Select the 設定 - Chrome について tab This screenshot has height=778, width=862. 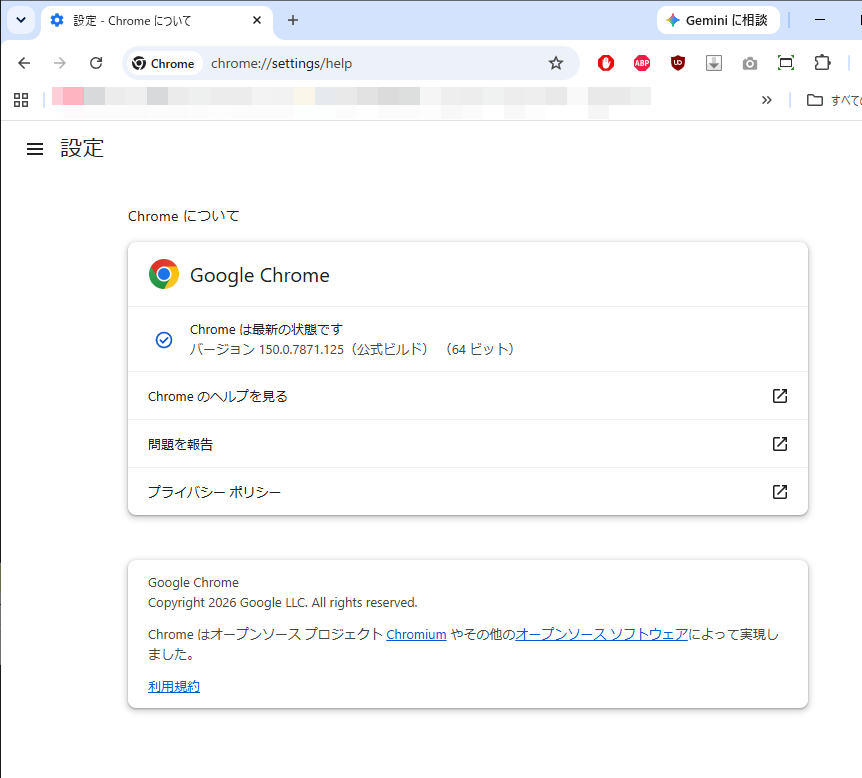click(157, 21)
